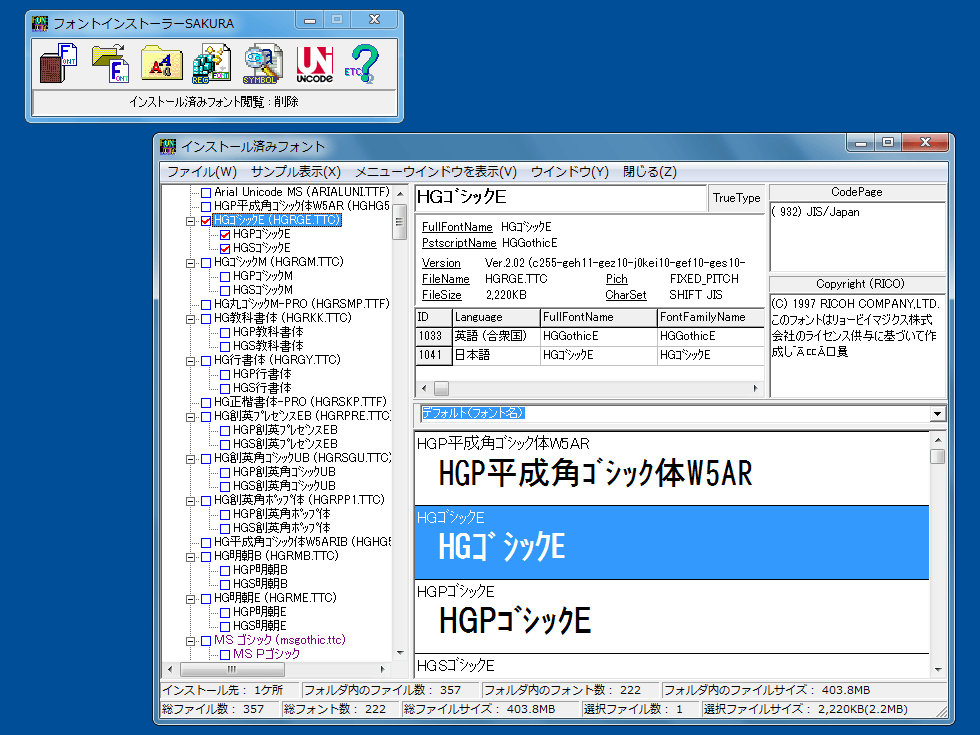Collapse the HG創英角ﾎﾟｯﾌﾟ体 tree node
The image size is (980, 735).
pyautogui.click(x=190, y=501)
